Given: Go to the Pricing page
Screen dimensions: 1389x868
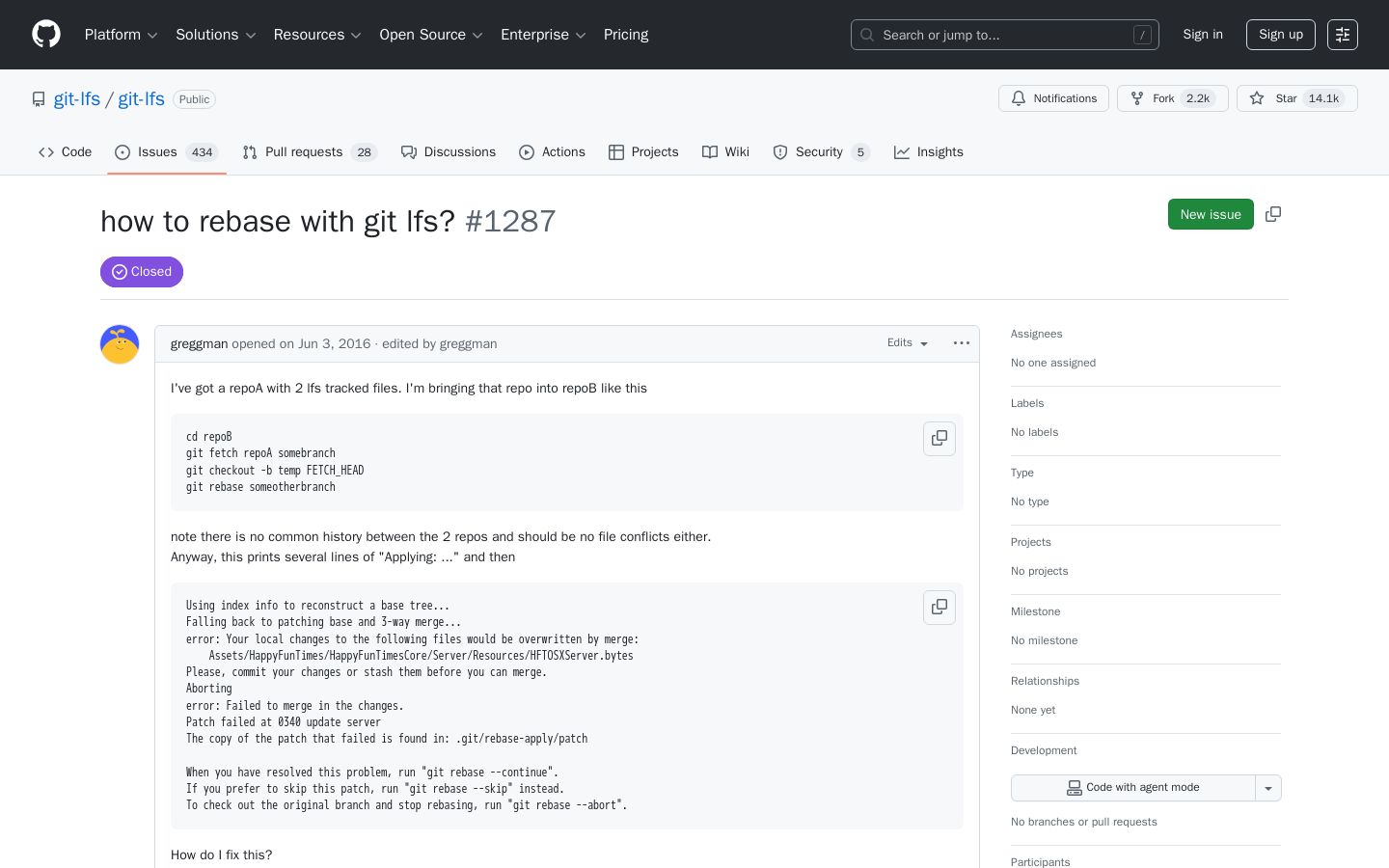Looking at the screenshot, I should click(x=626, y=35).
